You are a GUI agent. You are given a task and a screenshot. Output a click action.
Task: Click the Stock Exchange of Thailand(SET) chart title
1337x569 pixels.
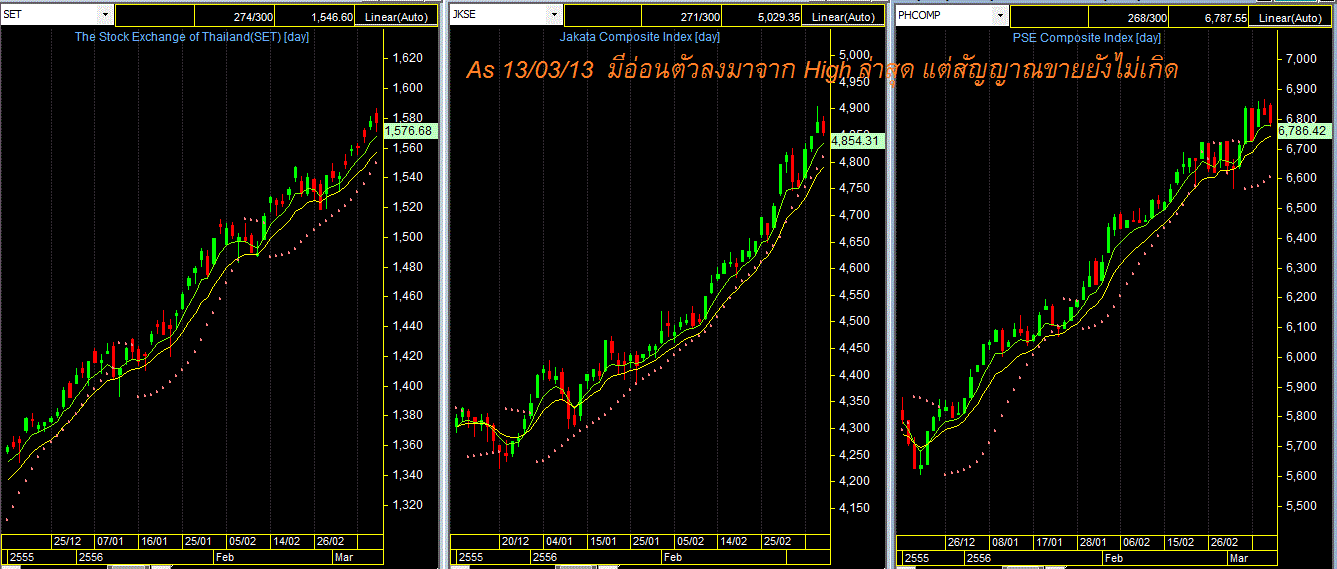192,37
